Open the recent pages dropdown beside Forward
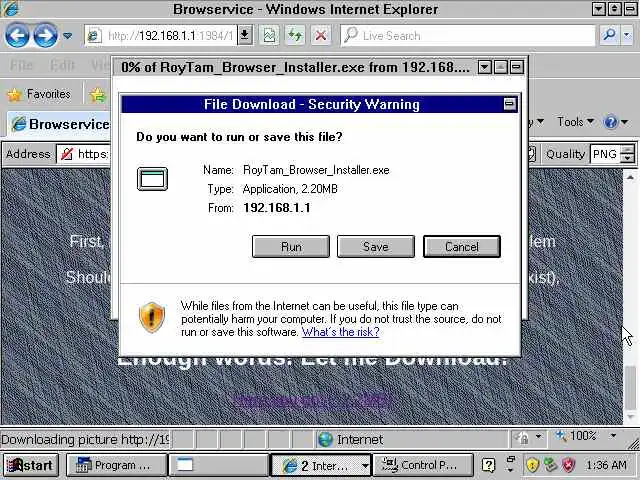640x480 pixels. (68, 36)
